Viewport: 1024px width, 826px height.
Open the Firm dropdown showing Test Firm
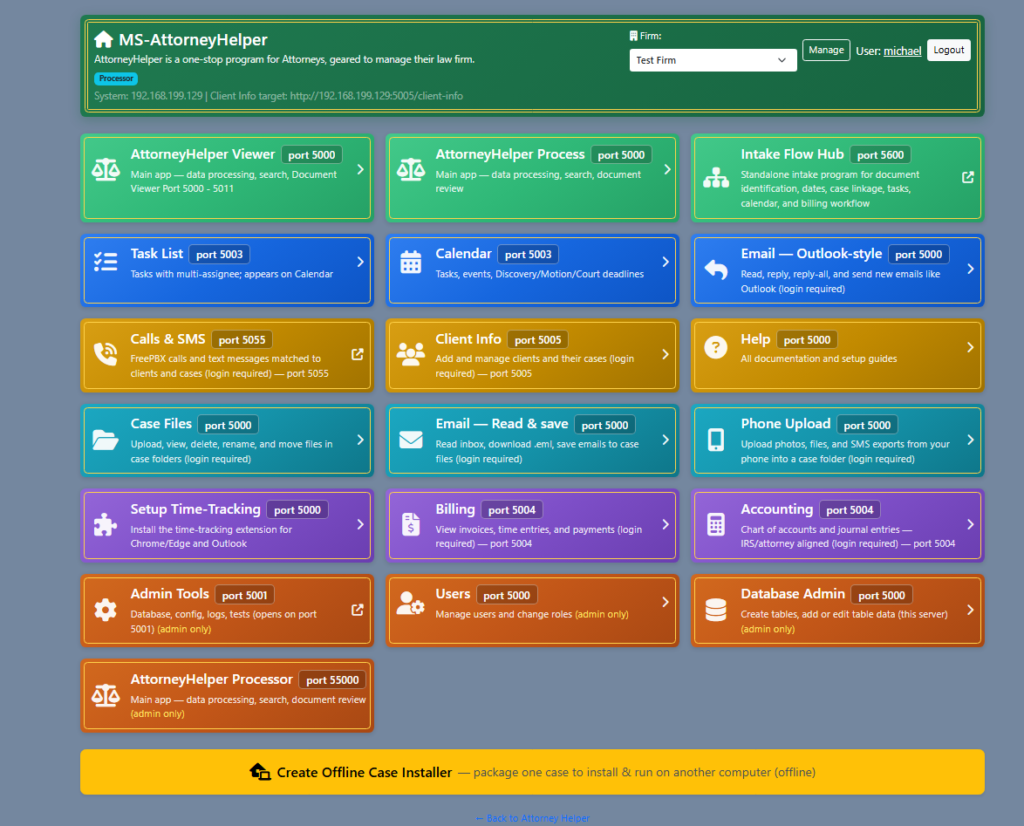pyautogui.click(x=712, y=60)
